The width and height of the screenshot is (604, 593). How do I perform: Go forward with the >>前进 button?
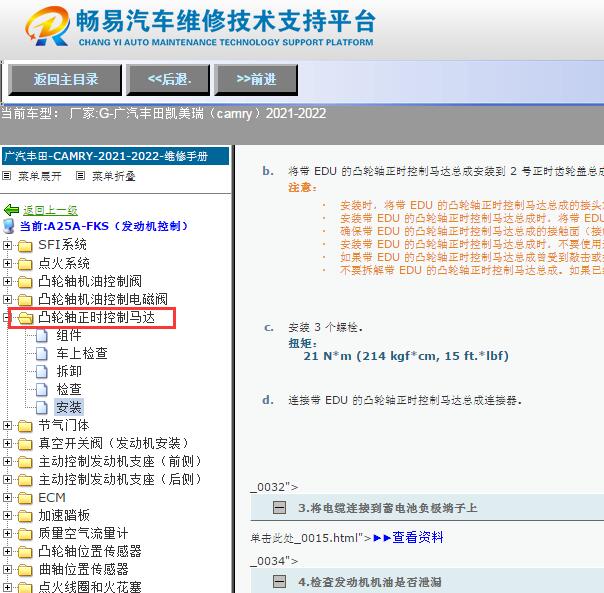[256, 80]
